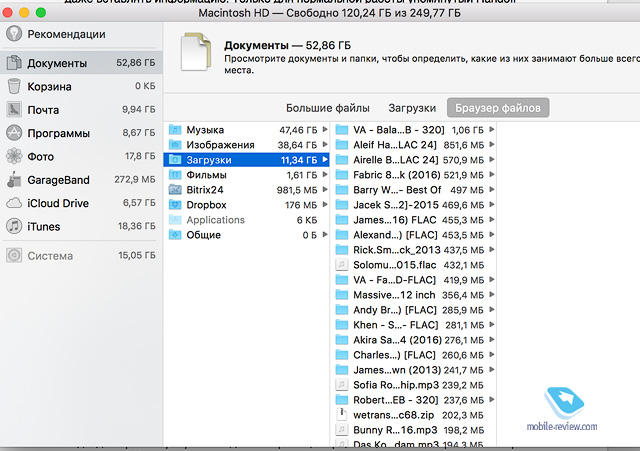Select Airelle B...LAC 24] folder row
The image size is (640, 451).
coord(414,160)
